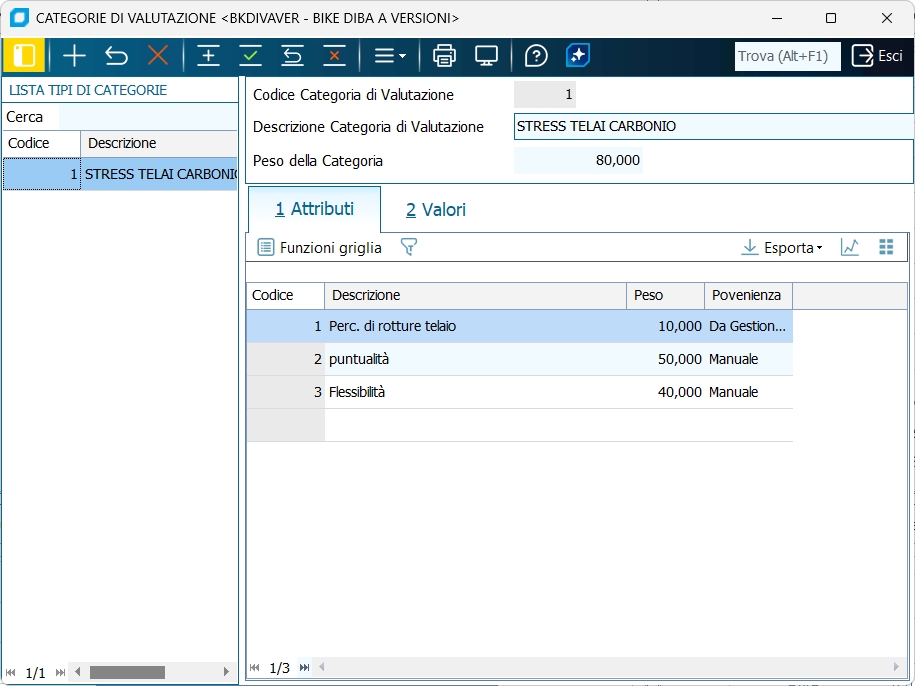
Task: Click Descrizione column header in category list
Action: tap(159, 143)
